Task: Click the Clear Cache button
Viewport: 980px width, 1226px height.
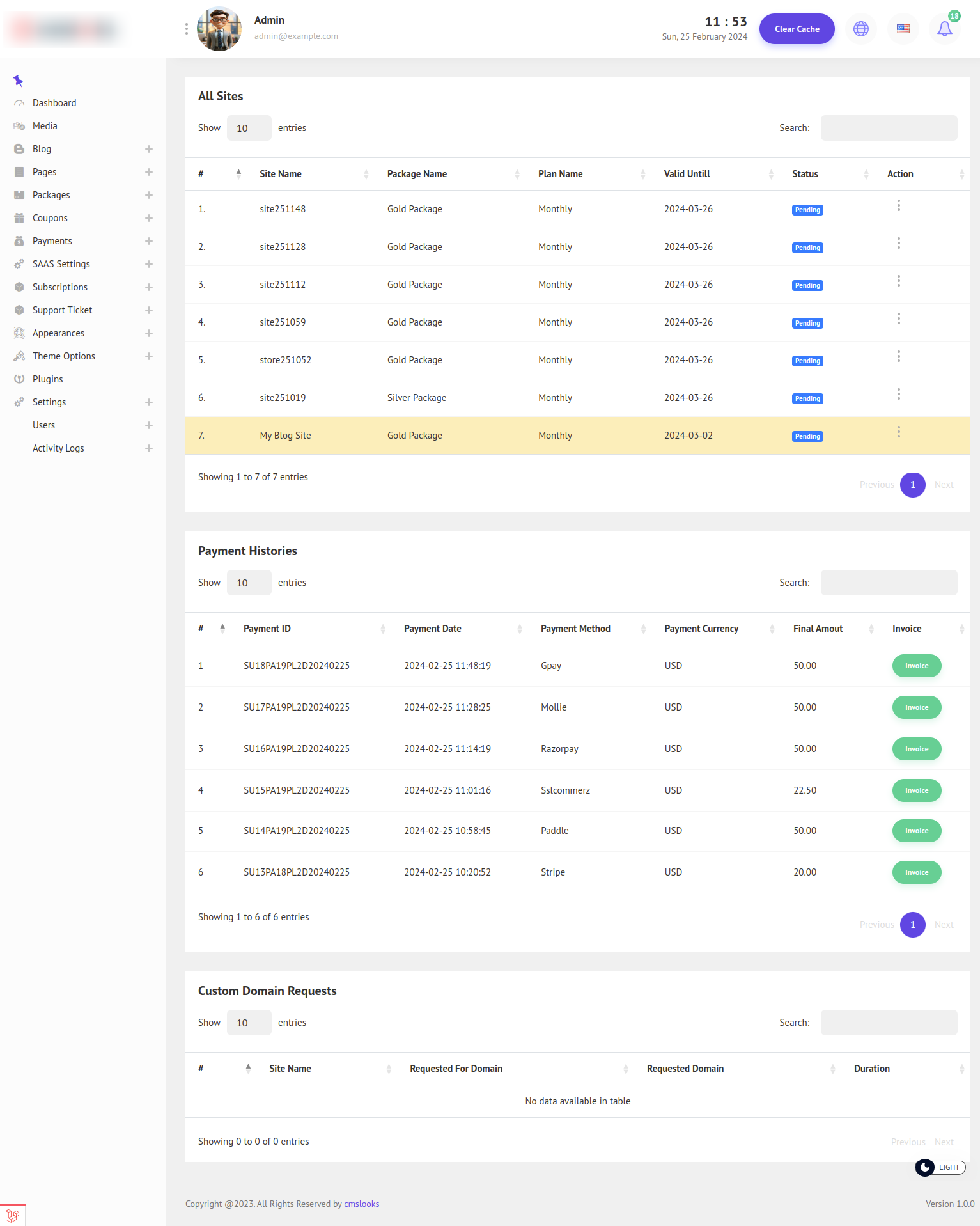Action: (797, 29)
